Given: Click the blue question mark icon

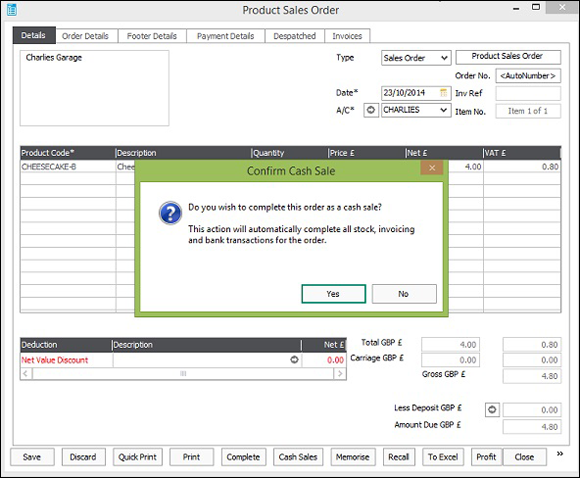Looking at the screenshot, I should [170, 213].
